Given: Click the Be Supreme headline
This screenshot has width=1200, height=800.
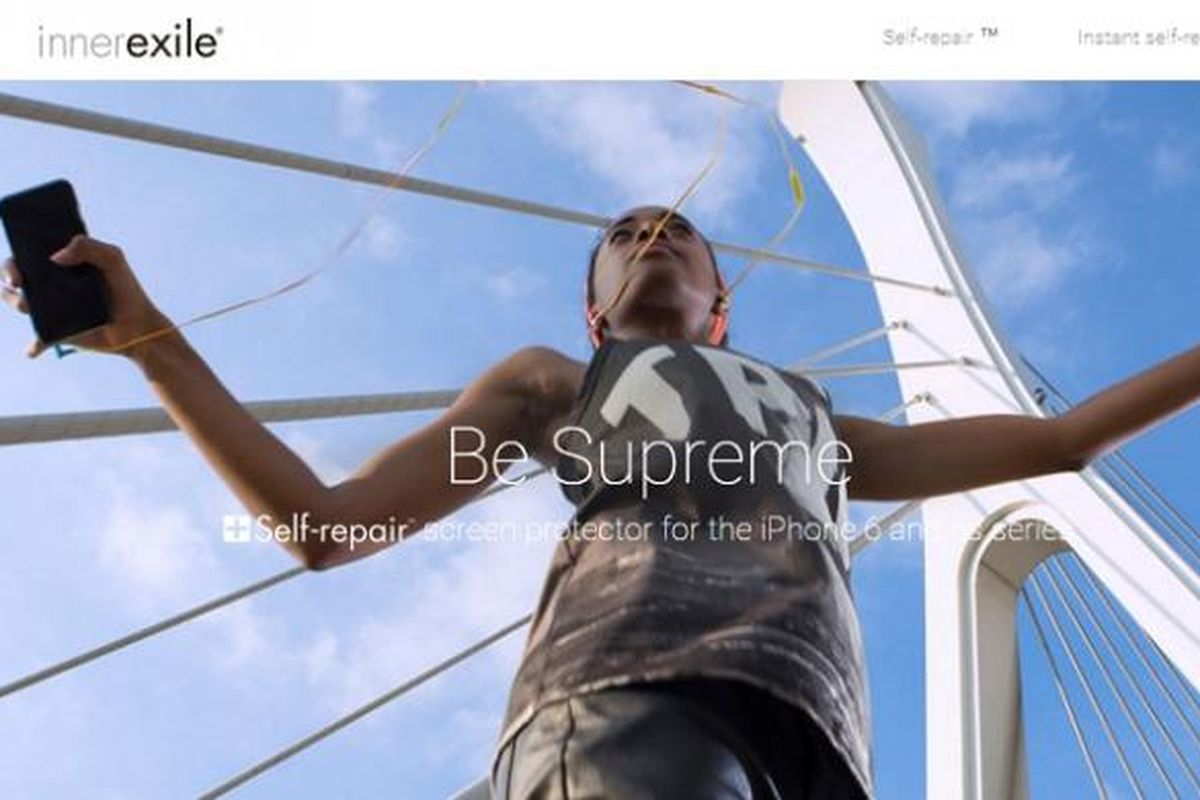Looking at the screenshot, I should 649,456.
